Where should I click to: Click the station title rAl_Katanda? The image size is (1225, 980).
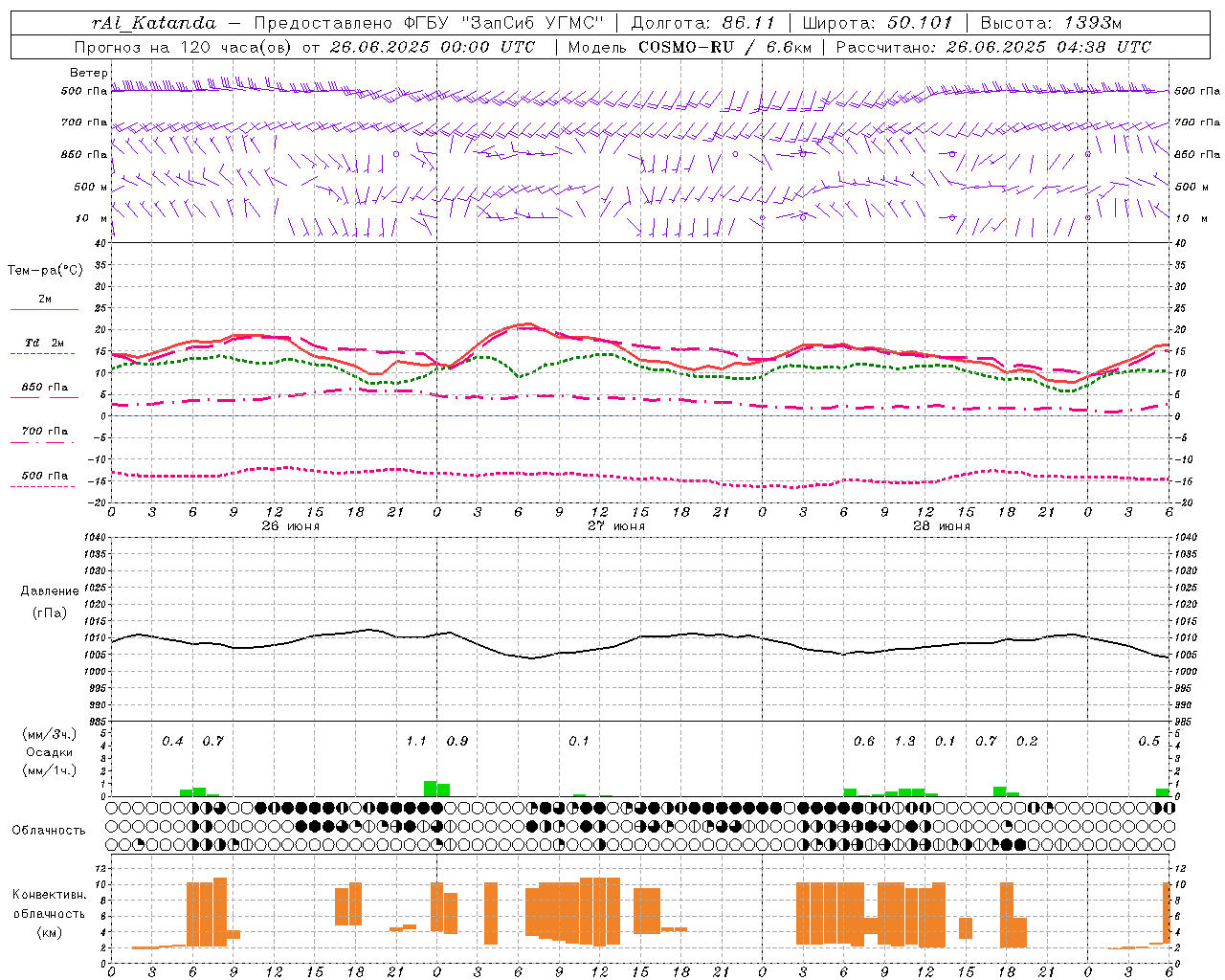154,23
